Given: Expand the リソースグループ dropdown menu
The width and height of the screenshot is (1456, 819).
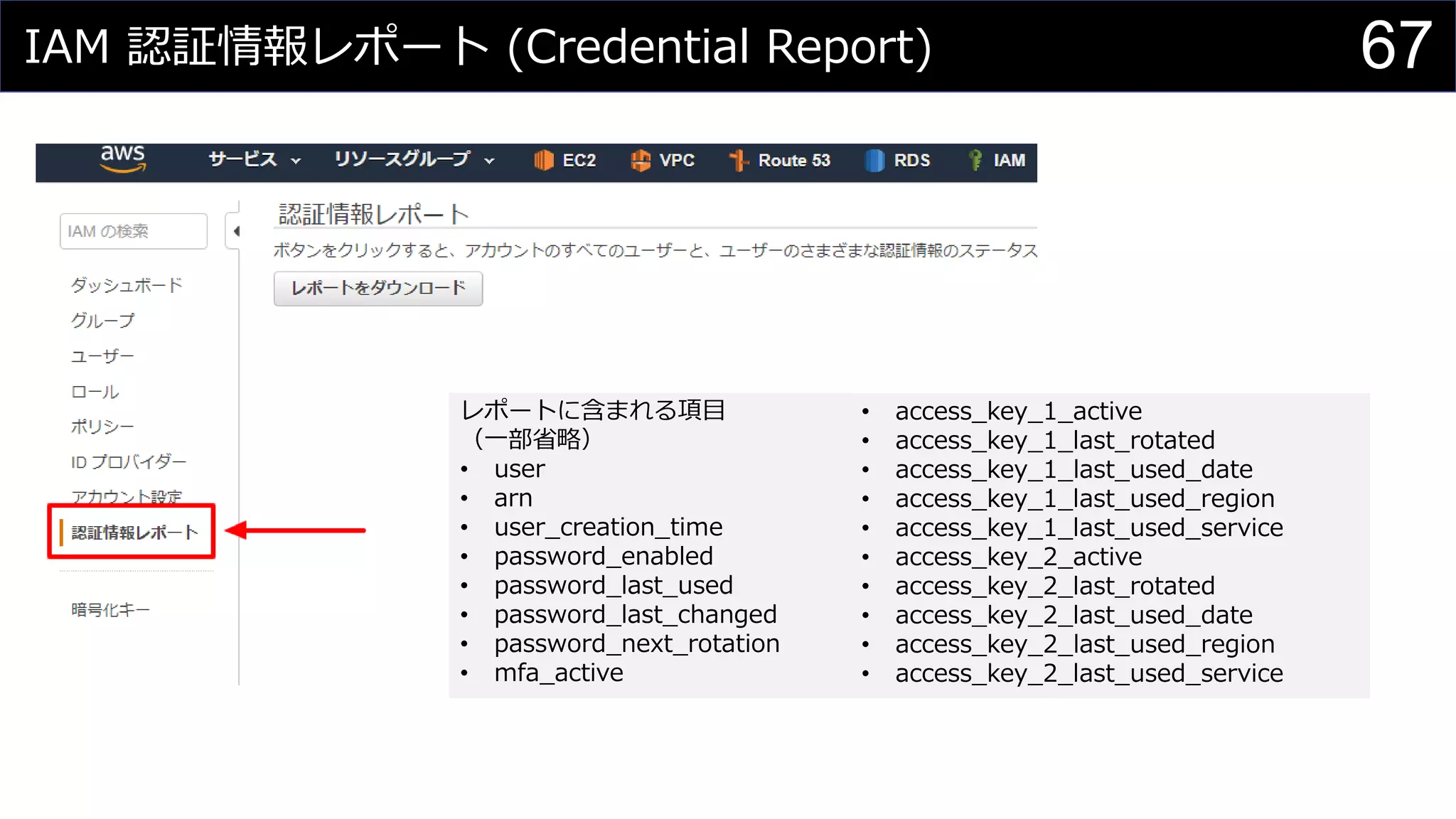Looking at the screenshot, I should coord(414,160).
